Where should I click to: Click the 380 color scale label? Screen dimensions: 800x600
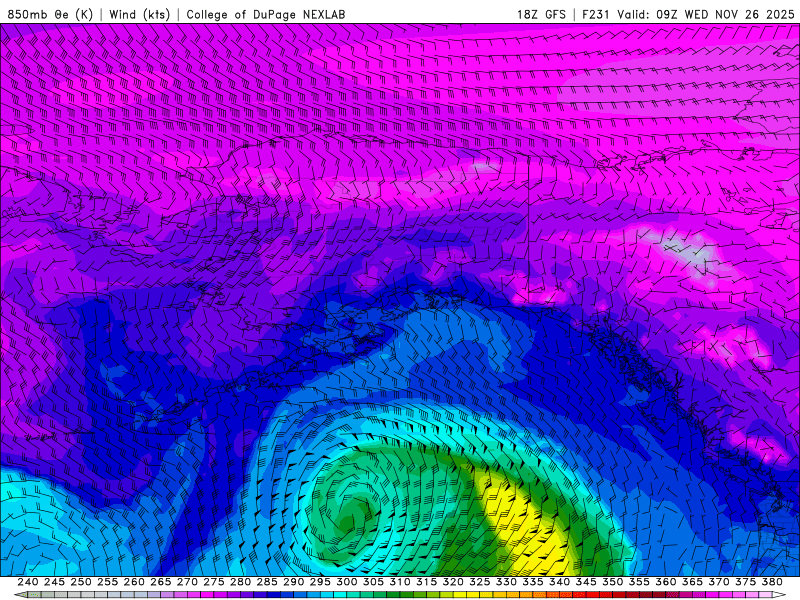coord(772,582)
